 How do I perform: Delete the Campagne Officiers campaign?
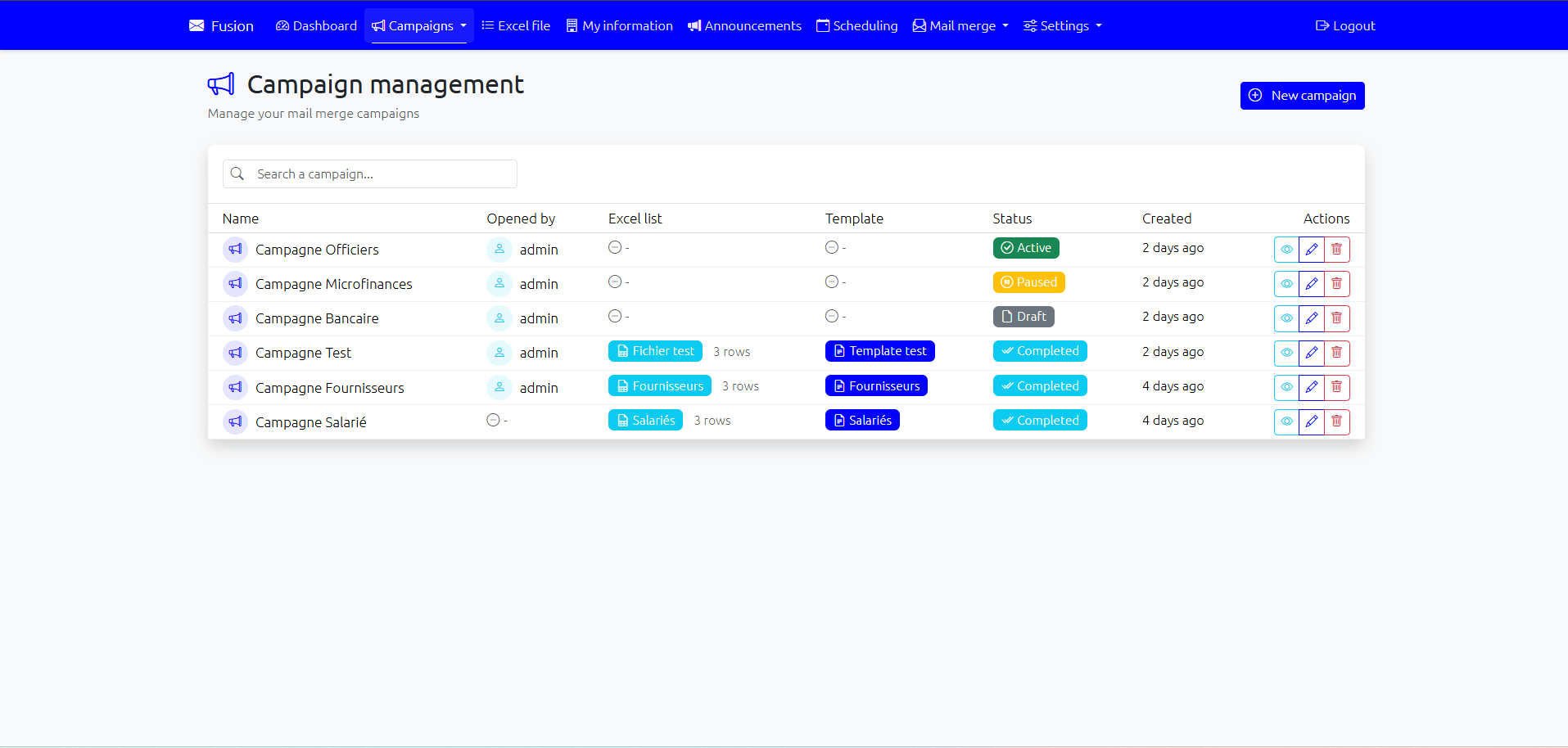1336,250
